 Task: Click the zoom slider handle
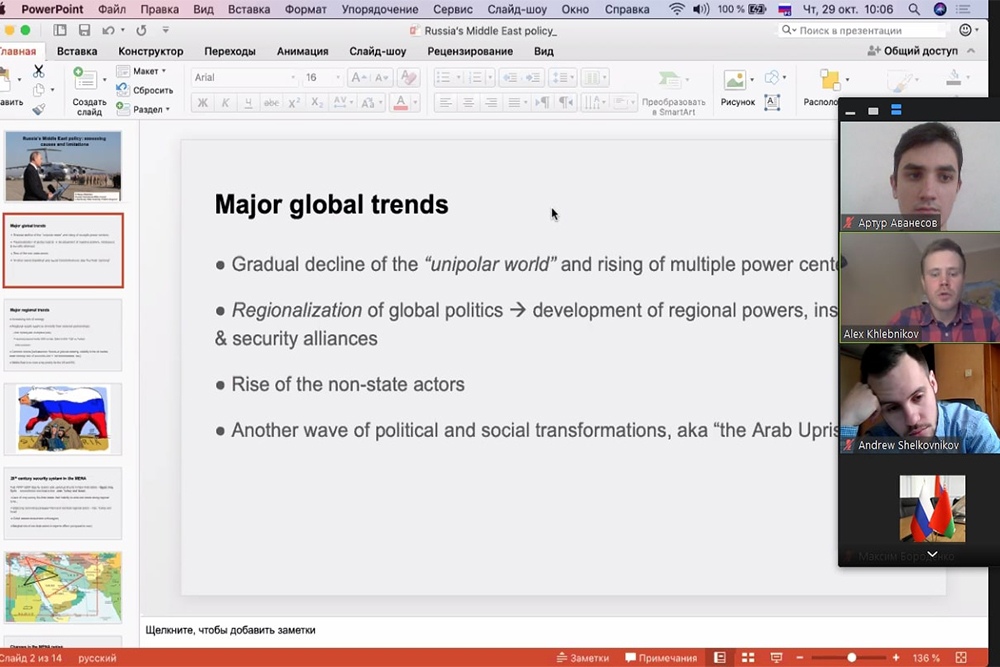coord(851,658)
